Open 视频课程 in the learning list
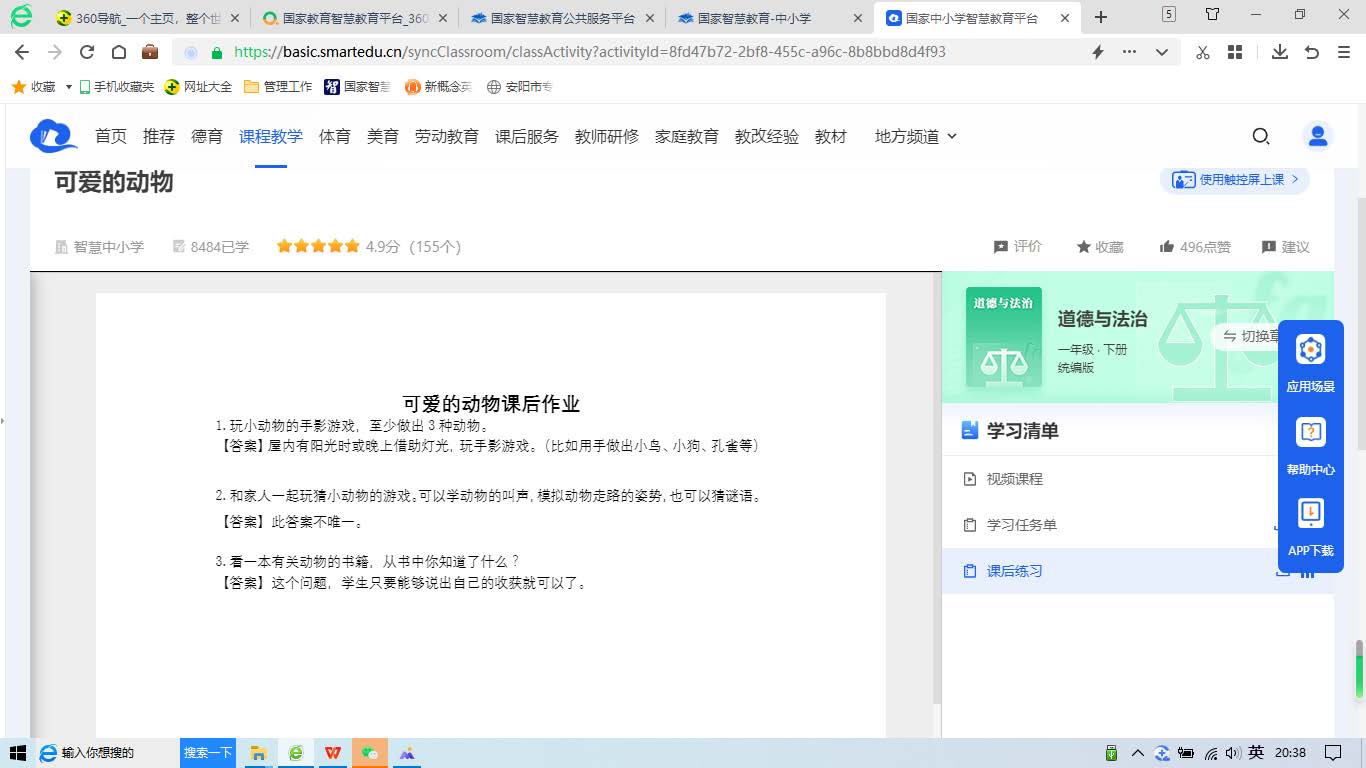Viewport: 1366px width, 768px height. (1014, 479)
